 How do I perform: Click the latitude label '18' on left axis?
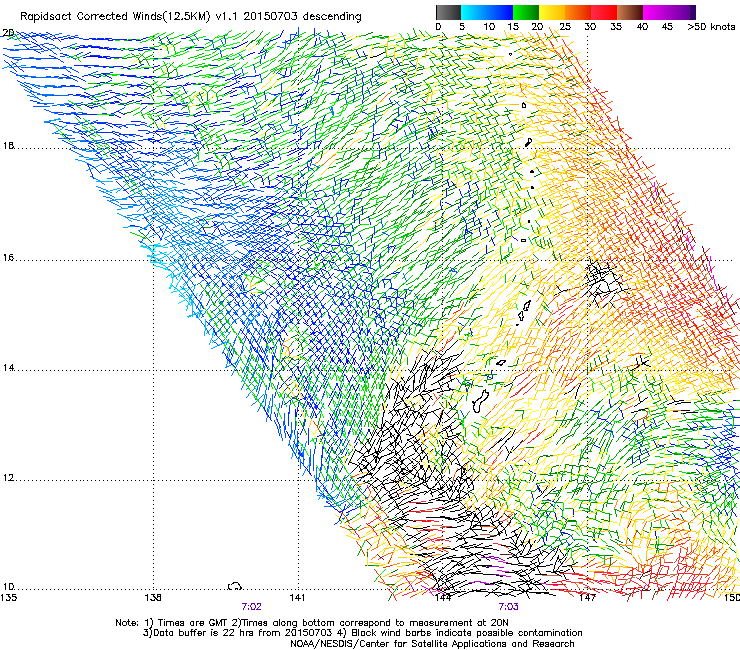tap(8, 146)
